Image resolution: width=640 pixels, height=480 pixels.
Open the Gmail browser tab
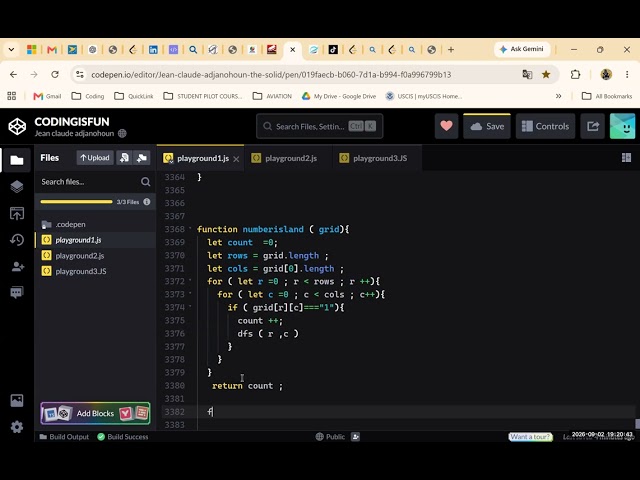[x=52, y=49]
